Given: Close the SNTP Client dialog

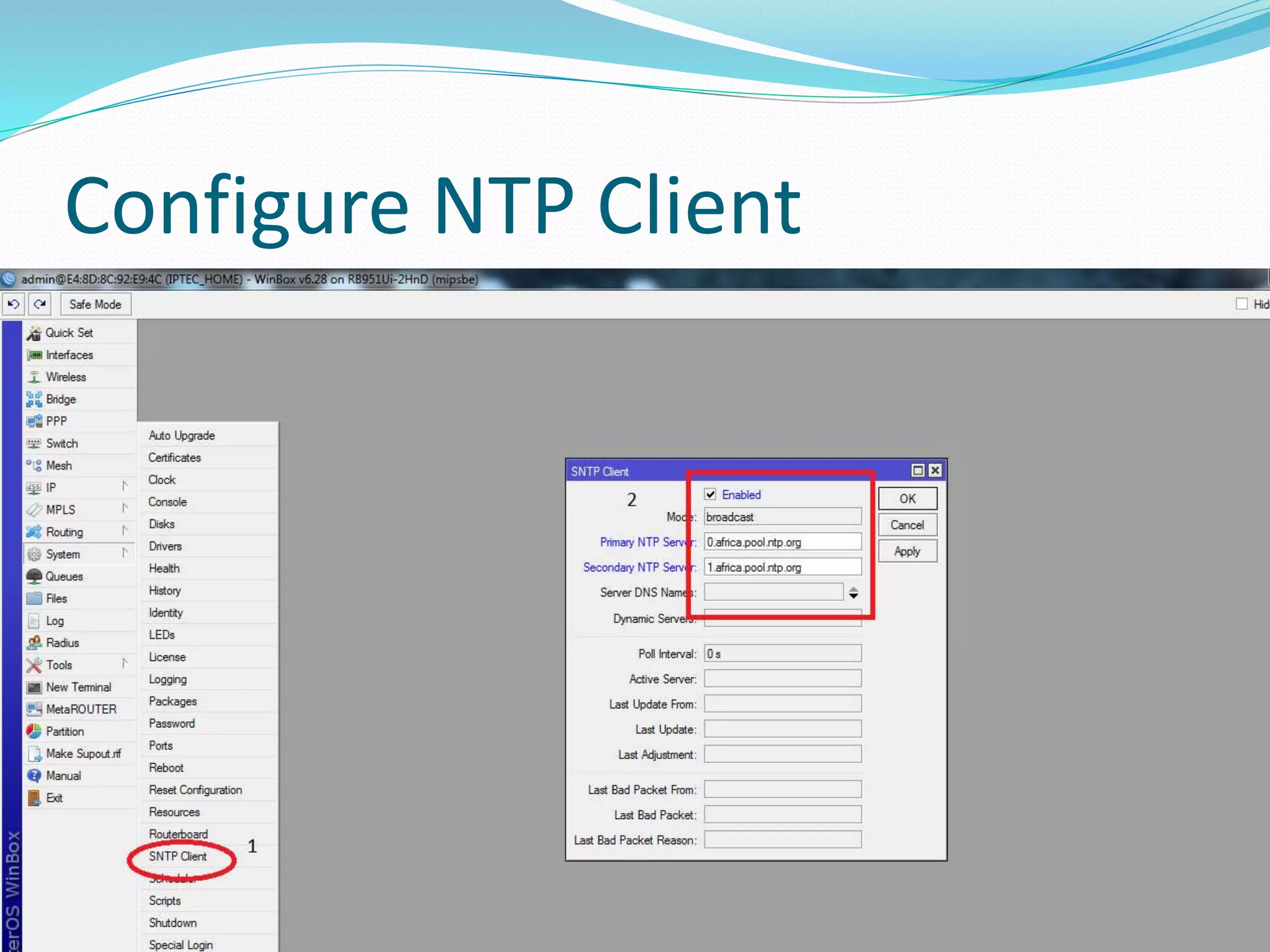Looking at the screenshot, I should (935, 471).
